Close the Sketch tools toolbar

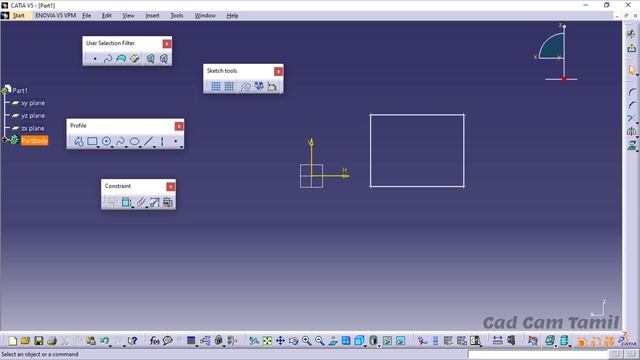tap(278, 71)
